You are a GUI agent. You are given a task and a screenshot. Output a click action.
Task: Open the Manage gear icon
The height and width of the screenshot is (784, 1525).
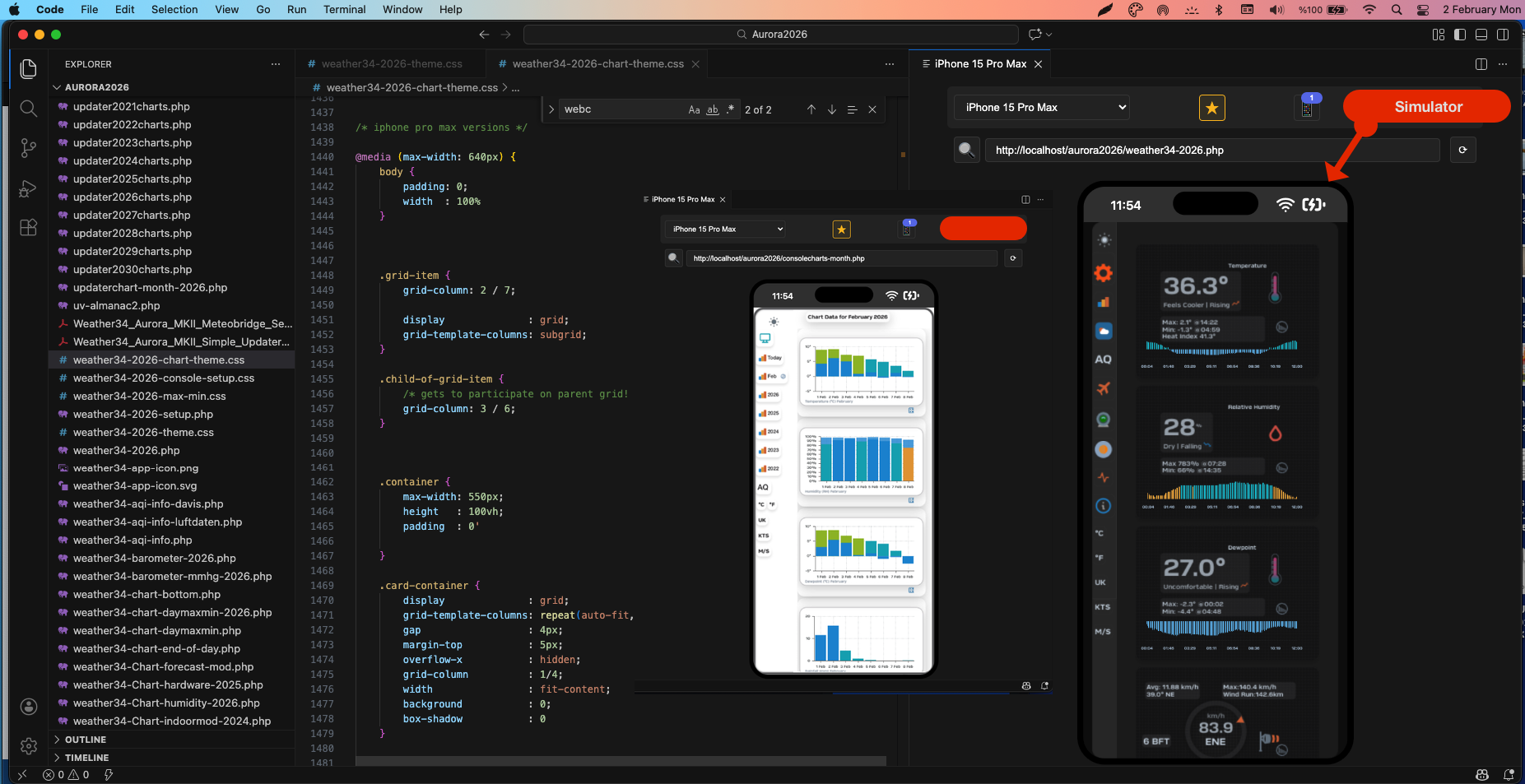click(28, 745)
